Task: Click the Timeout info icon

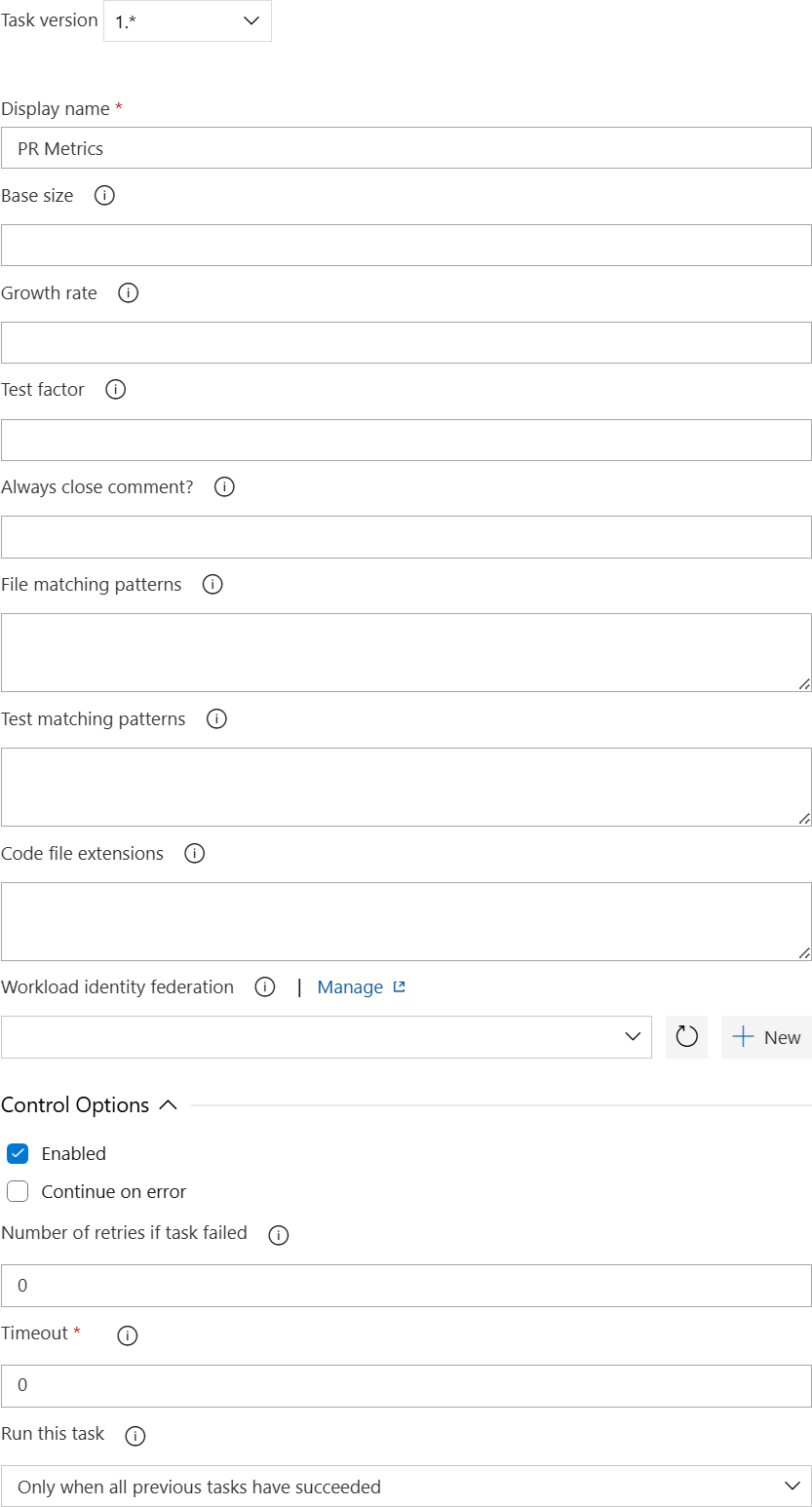Action: click(x=127, y=1335)
